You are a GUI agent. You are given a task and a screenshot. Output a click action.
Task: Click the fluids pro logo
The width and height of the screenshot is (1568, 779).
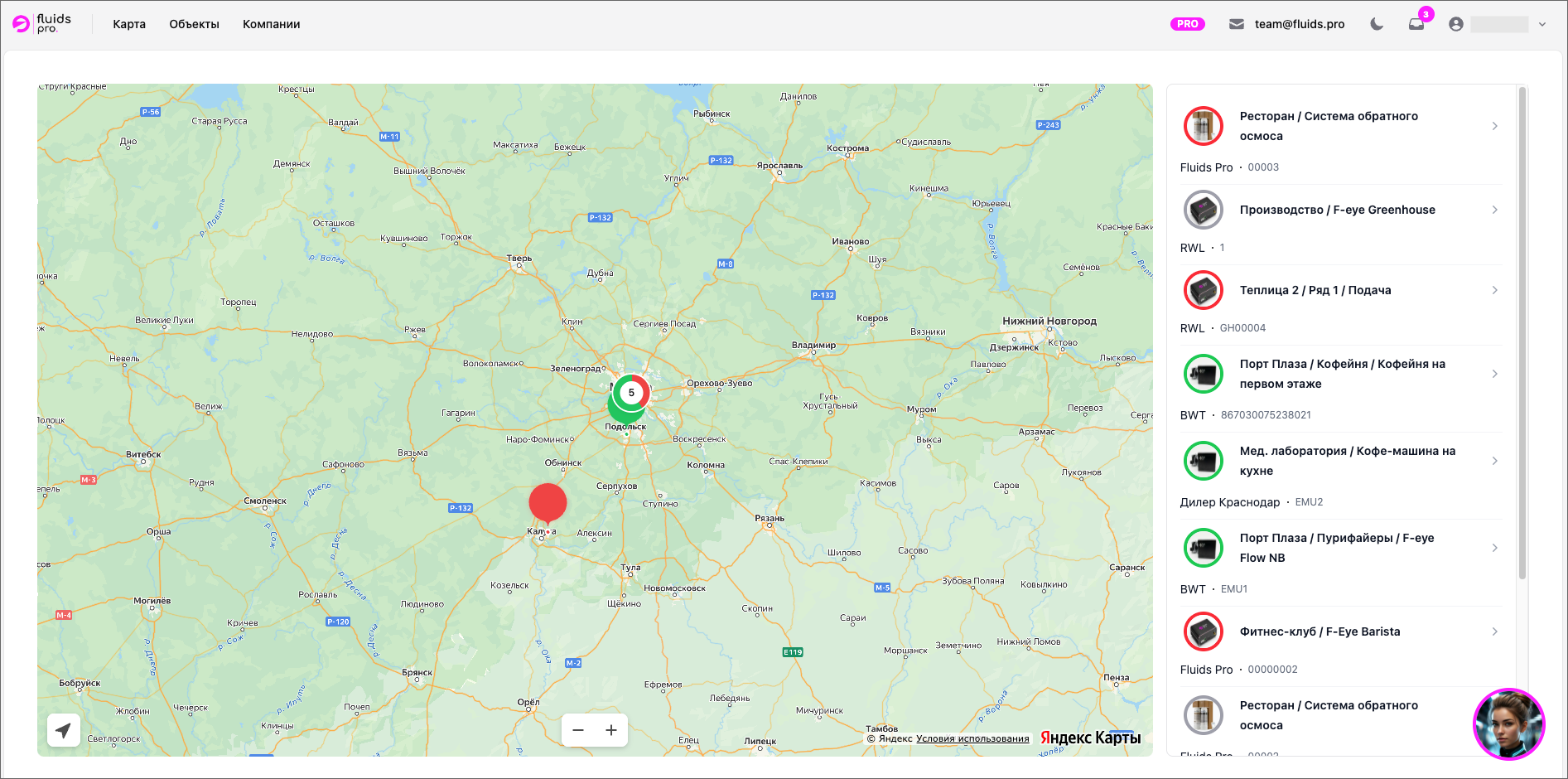[42, 24]
